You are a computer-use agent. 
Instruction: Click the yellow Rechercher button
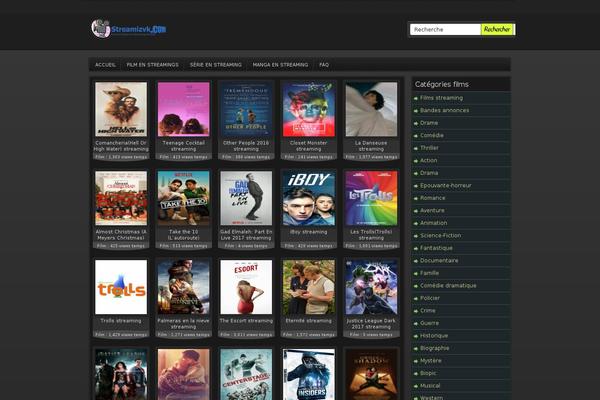(497, 29)
